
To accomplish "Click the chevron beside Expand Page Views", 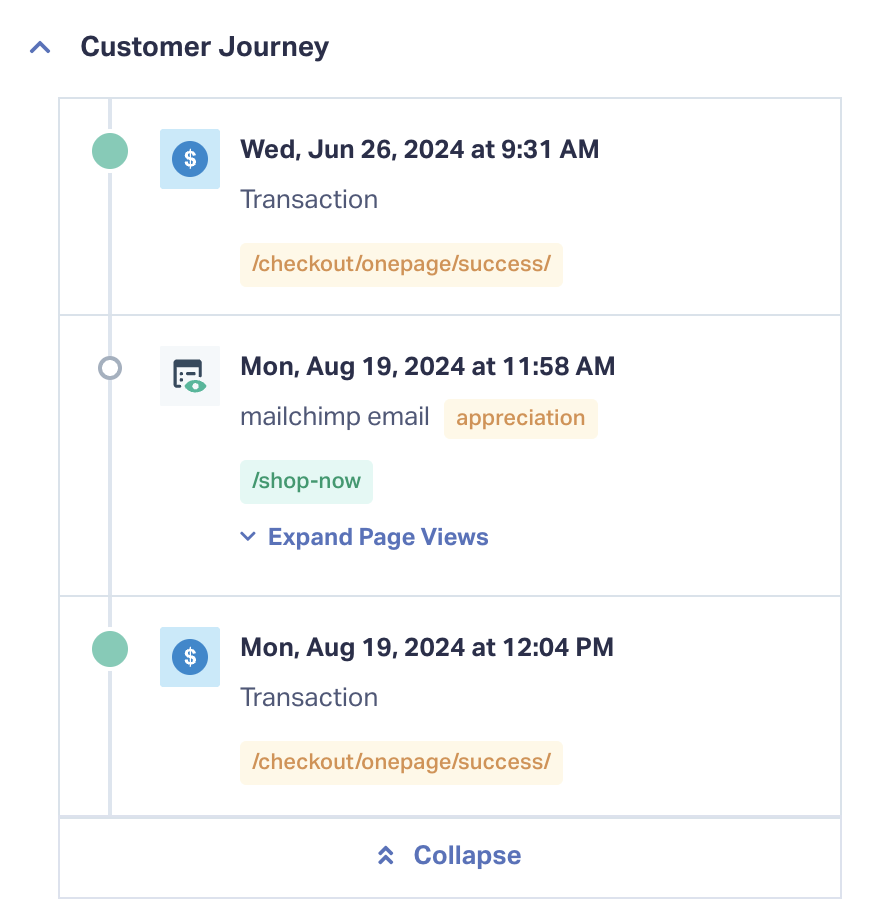I will click(x=248, y=537).
